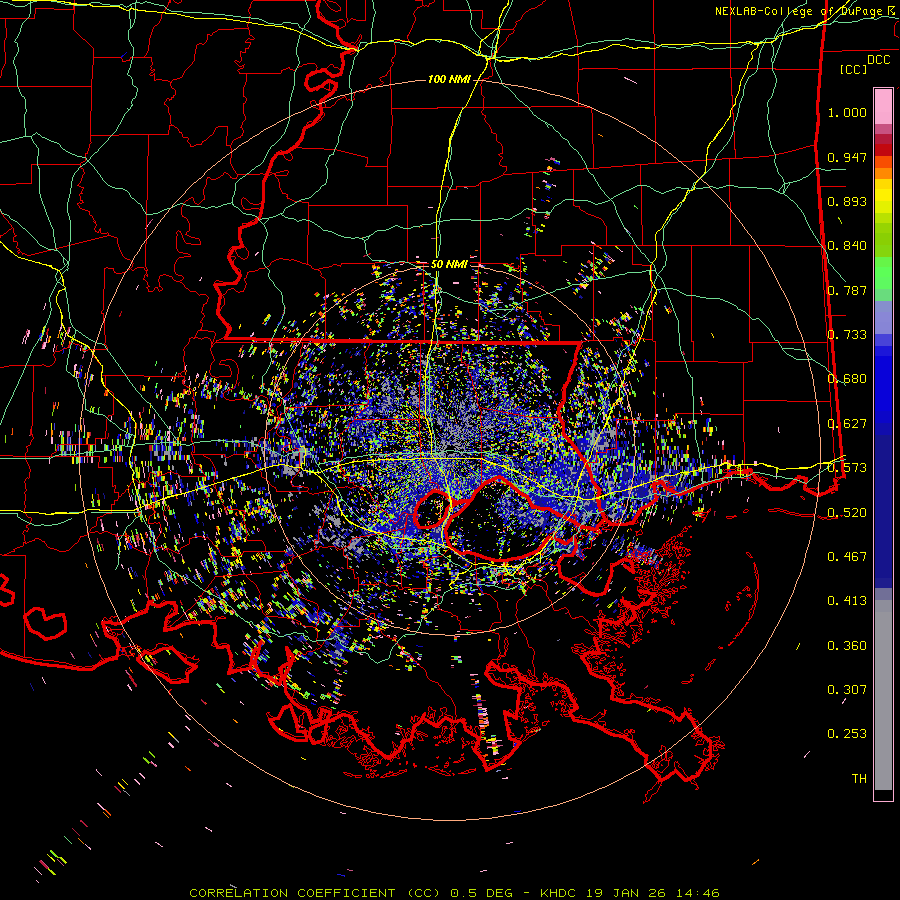The height and width of the screenshot is (900, 900).
Task: Select the 0.307 scale value
Action: click(x=847, y=690)
